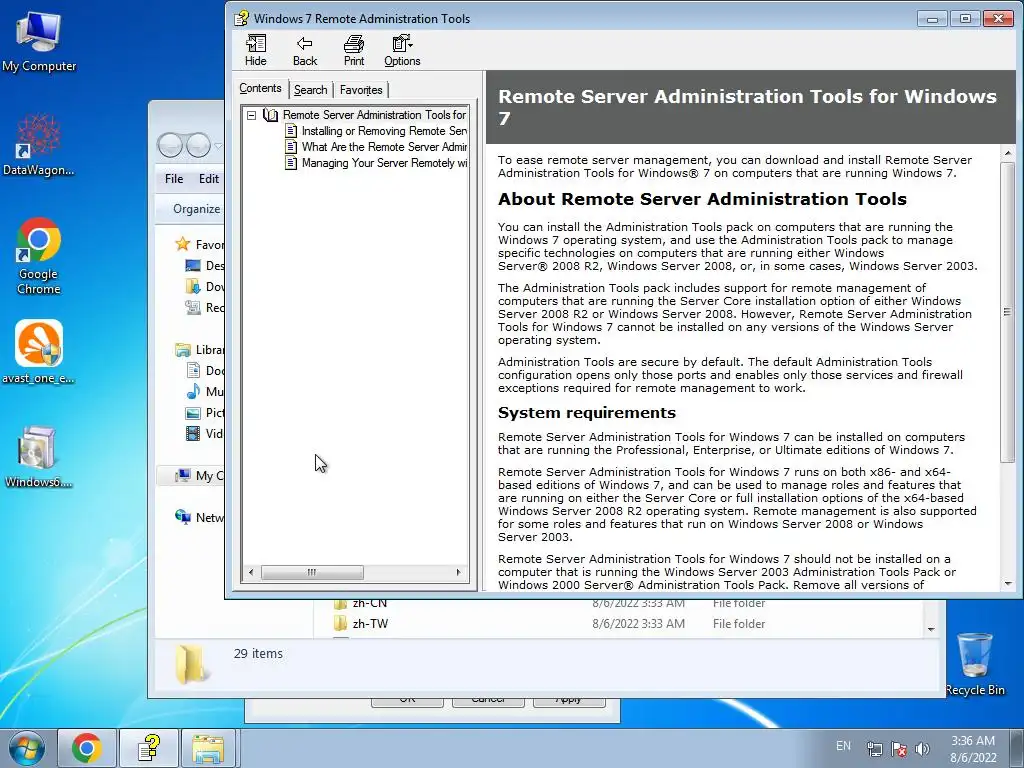Open the Recycle Bin
The width and height of the screenshot is (1024, 768).
975,664
